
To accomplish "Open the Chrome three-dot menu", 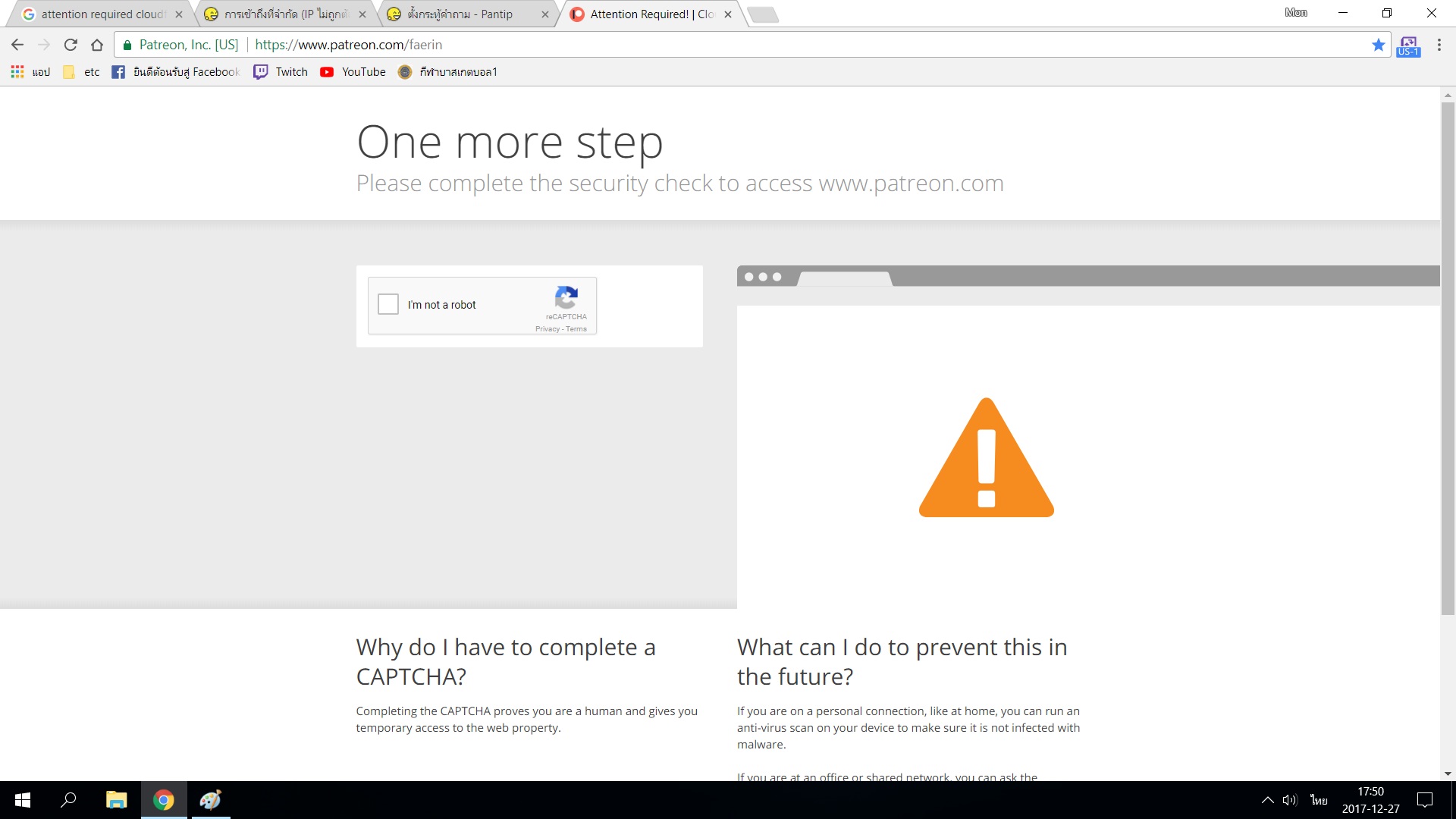I will point(1439,45).
